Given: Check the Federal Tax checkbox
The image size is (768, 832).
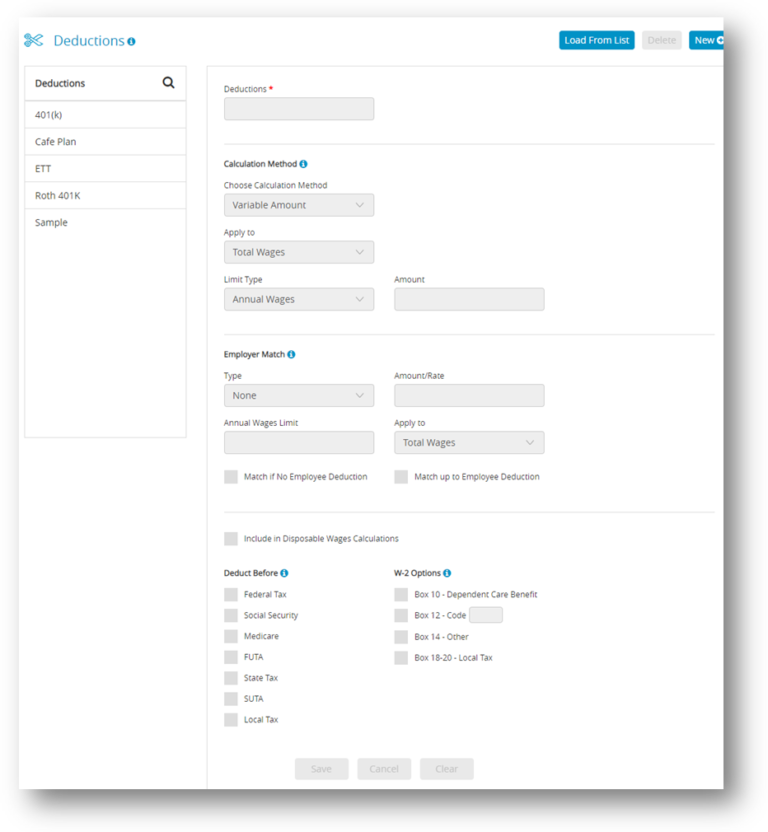Looking at the screenshot, I should tap(231, 594).
